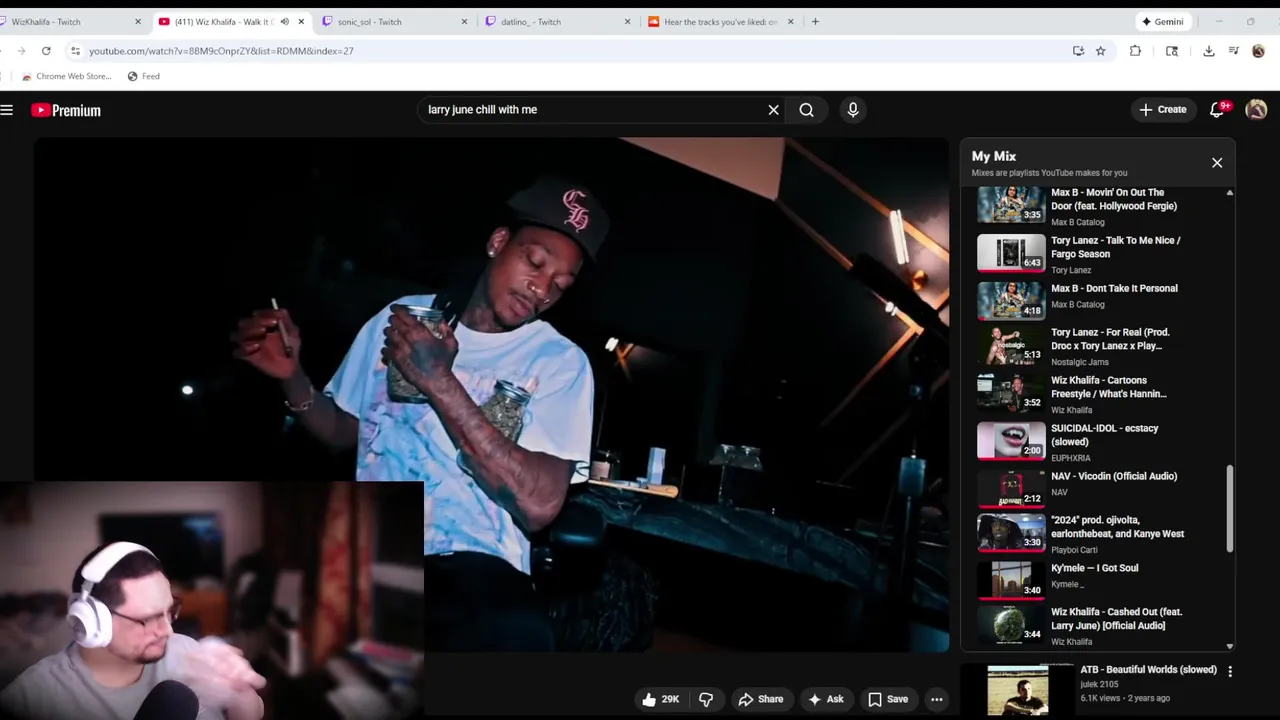Open the Create menu

click(1162, 110)
